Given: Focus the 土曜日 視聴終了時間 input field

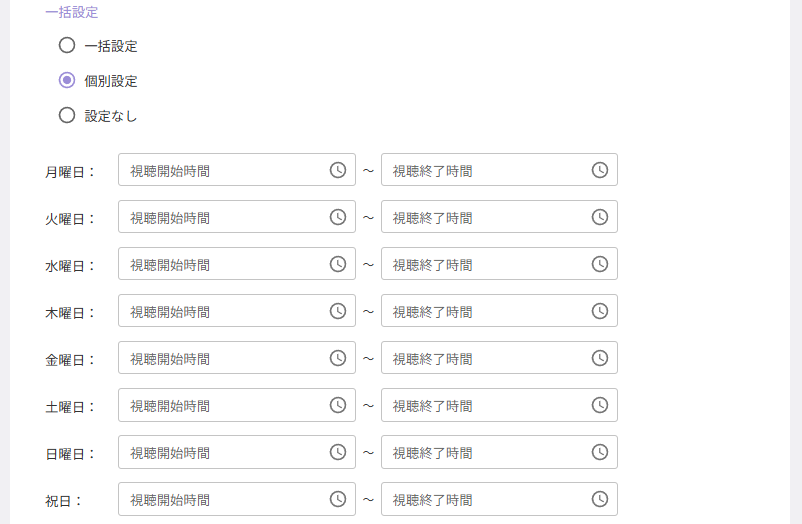Looking at the screenshot, I should pyautogui.click(x=499, y=405).
